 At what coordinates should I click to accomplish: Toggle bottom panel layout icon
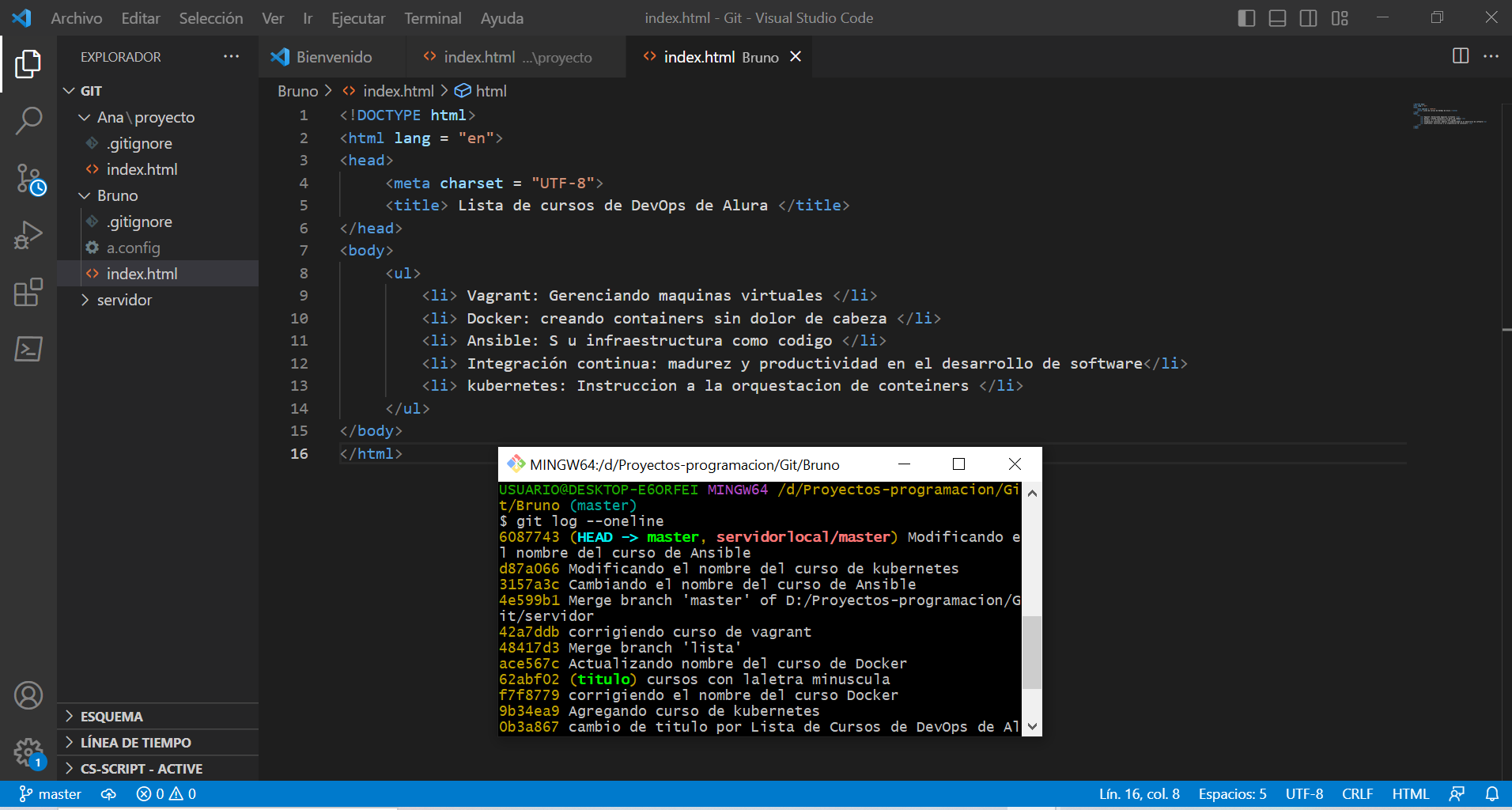(1277, 17)
